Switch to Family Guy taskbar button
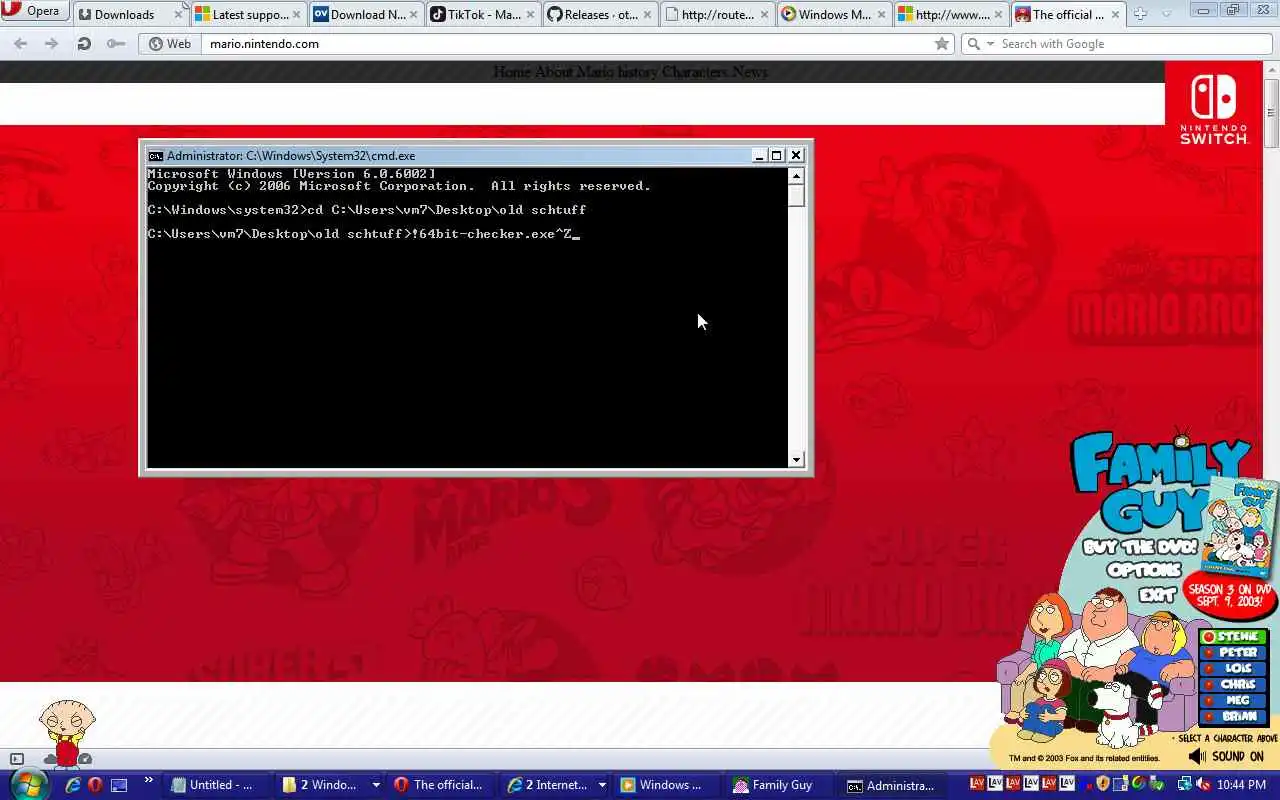1280x800 pixels. [x=779, y=785]
